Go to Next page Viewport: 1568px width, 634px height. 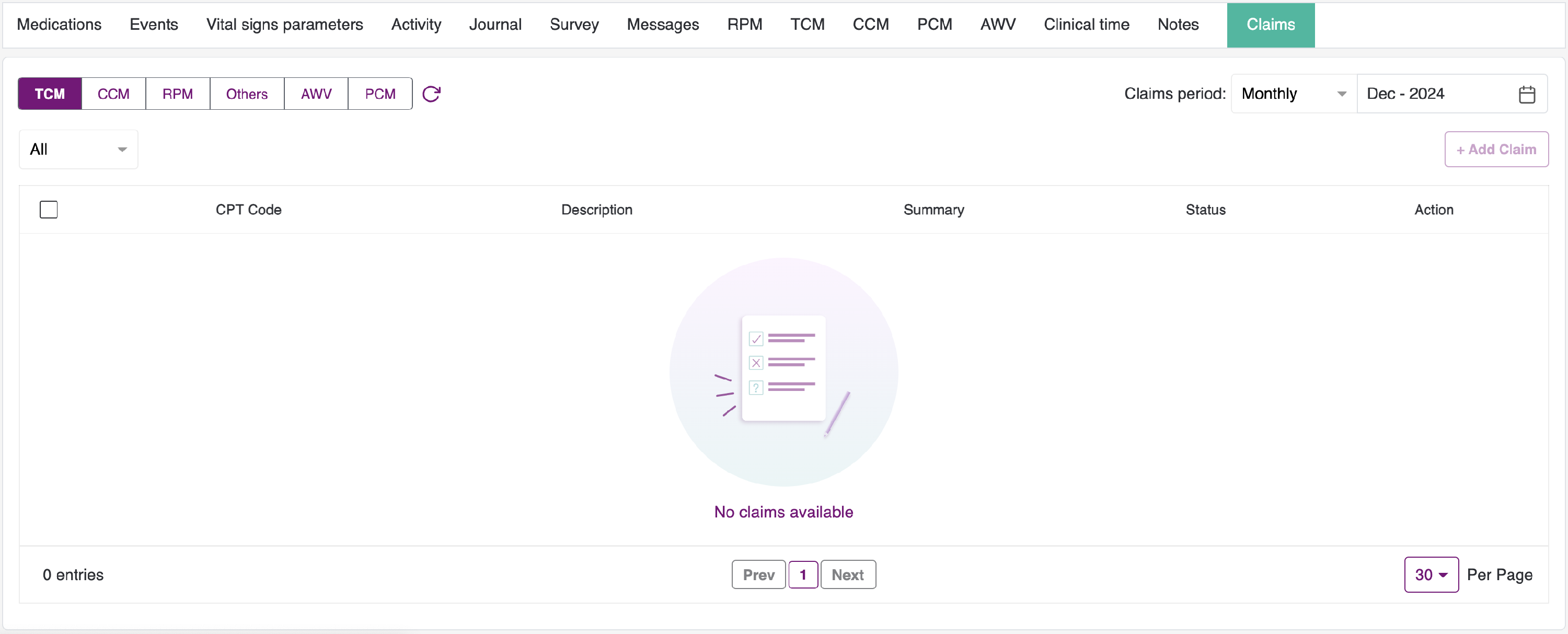(847, 574)
